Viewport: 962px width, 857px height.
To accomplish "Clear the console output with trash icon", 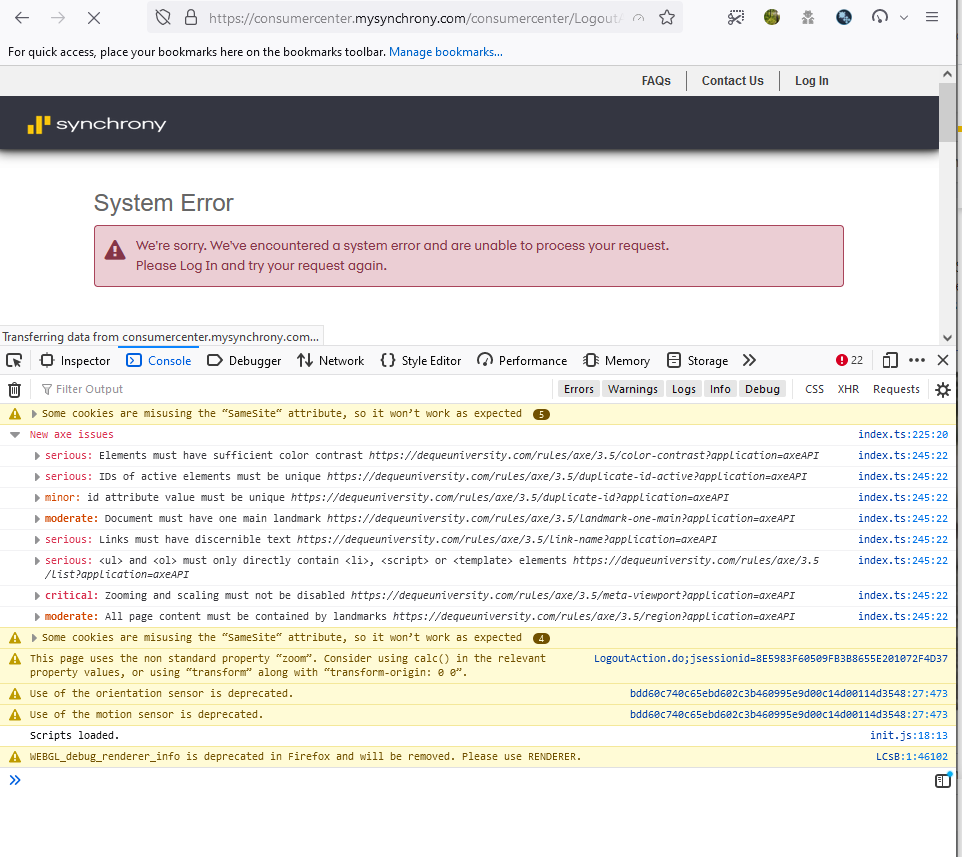I will coord(14,389).
